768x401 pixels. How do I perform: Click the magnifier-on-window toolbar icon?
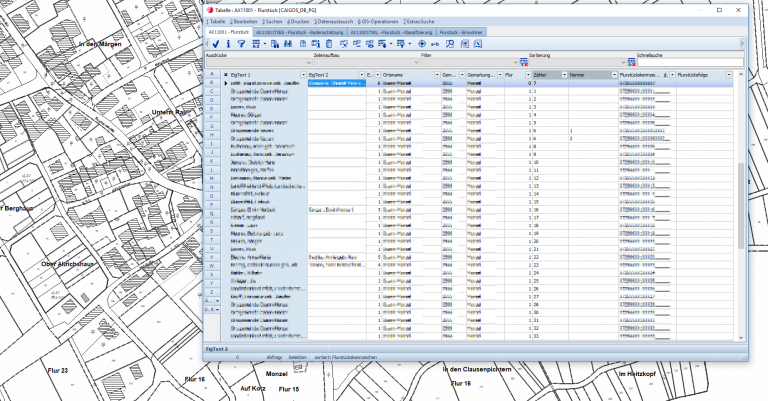(450, 44)
